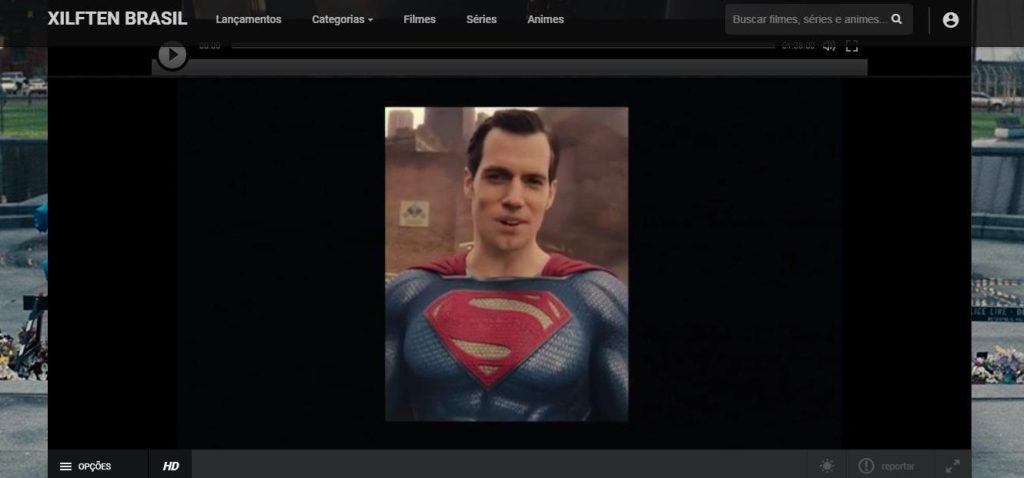Play the video with the play button
Viewport: 1024px width, 478px height.
[x=172, y=55]
